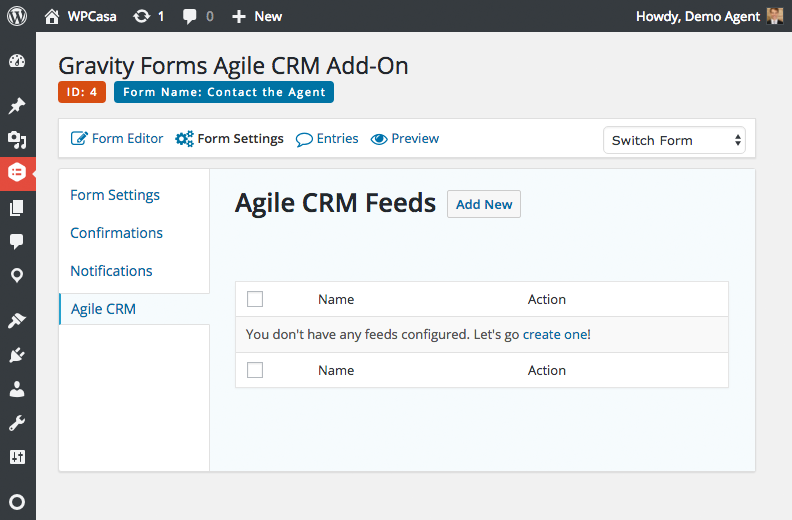Open the Users sidebar icon

point(17,389)
